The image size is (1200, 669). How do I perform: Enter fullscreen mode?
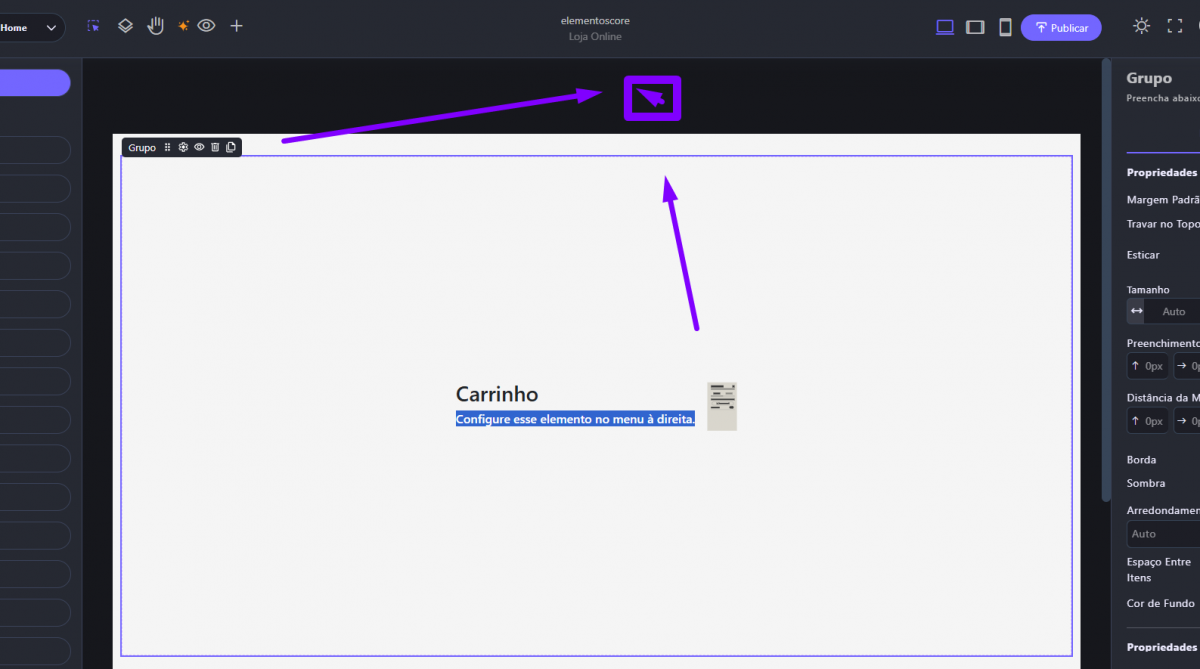coord(1175,27)
